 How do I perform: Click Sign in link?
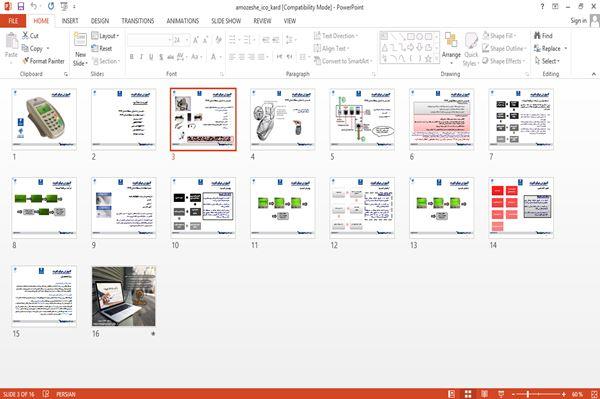click(578, 21)
